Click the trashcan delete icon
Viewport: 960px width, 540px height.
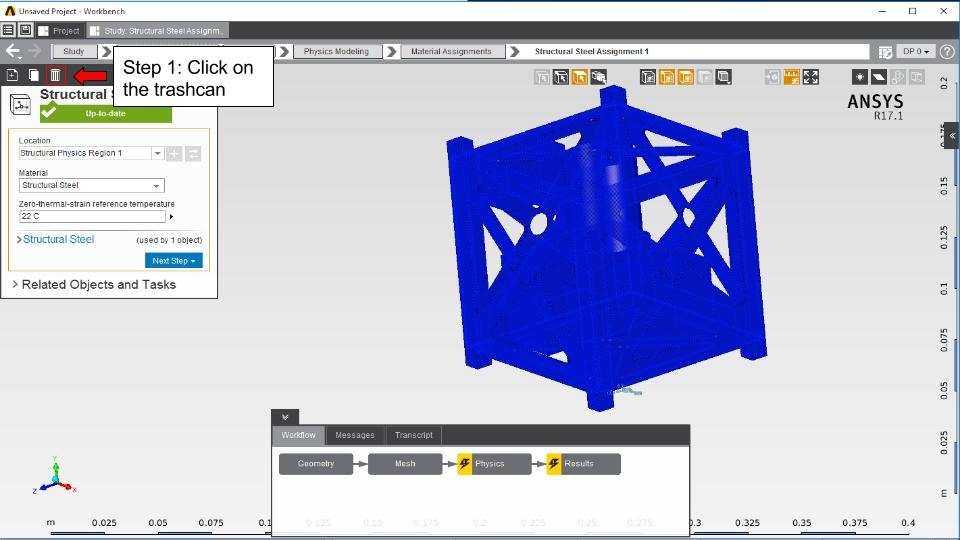tap(55, 75)
